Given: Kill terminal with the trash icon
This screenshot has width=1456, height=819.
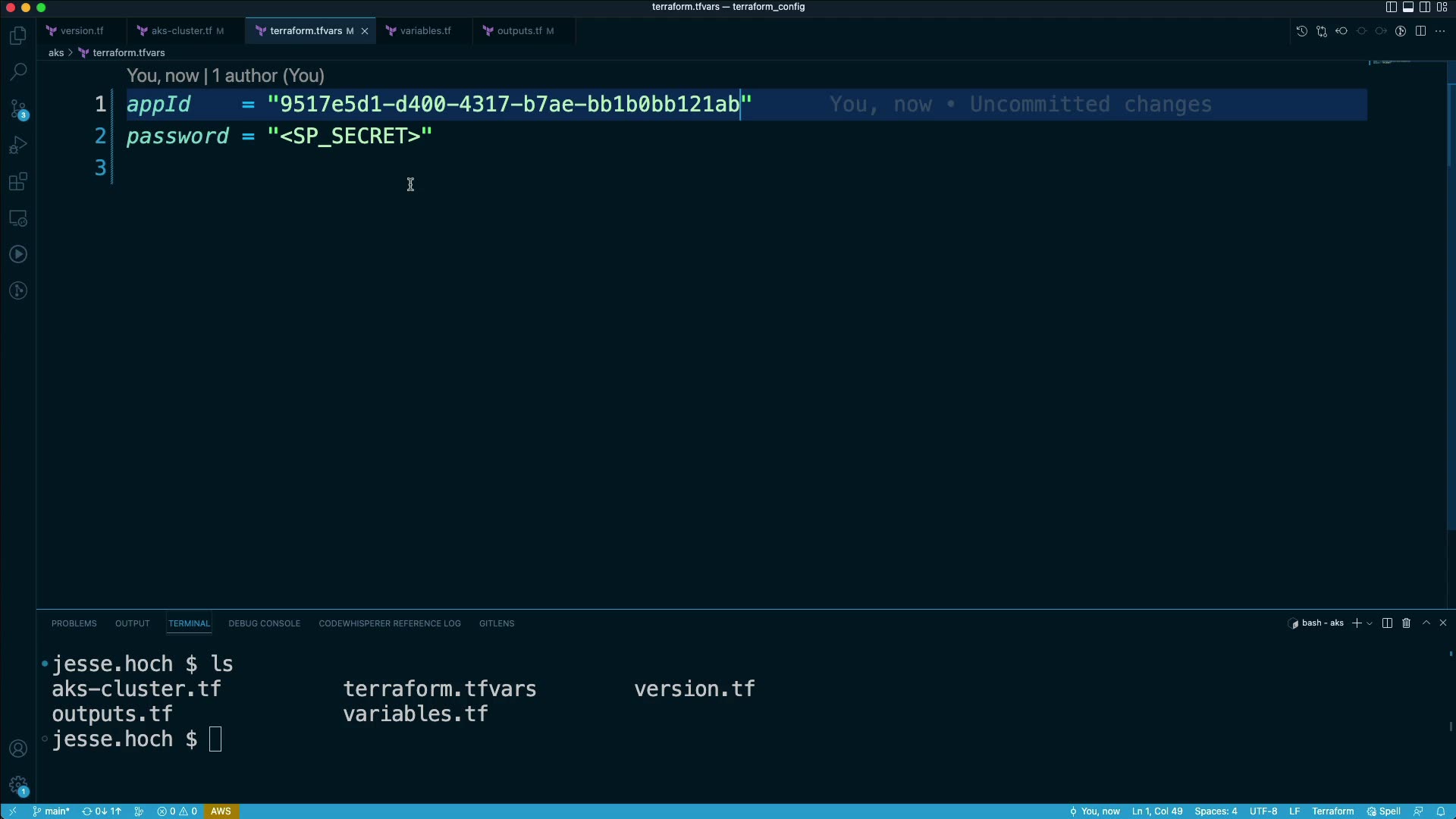Looking at the screenshot, I should point(1406,623).
